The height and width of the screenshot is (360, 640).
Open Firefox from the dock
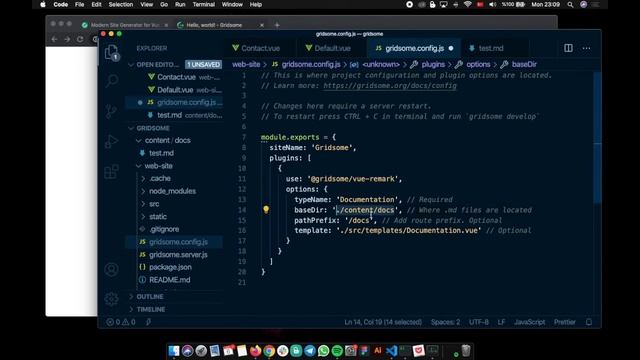pos(256,351)
